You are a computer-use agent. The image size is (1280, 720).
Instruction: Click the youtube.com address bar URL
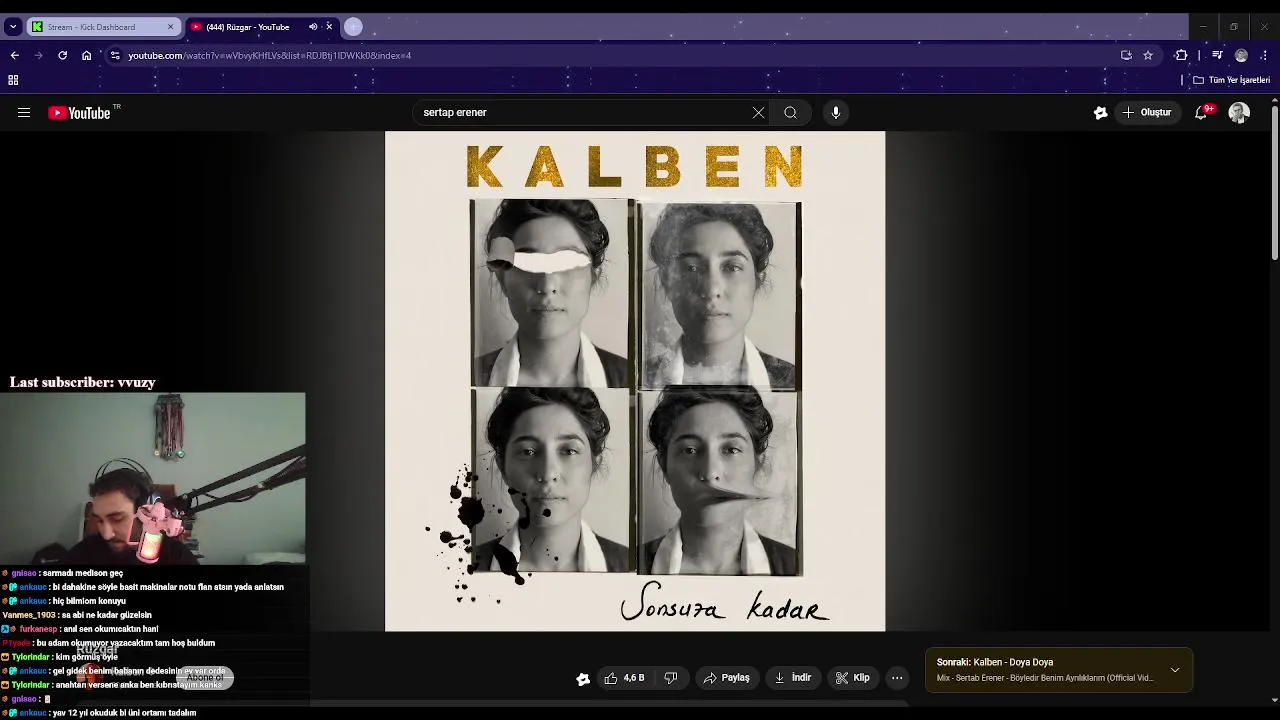pos(269,56)
